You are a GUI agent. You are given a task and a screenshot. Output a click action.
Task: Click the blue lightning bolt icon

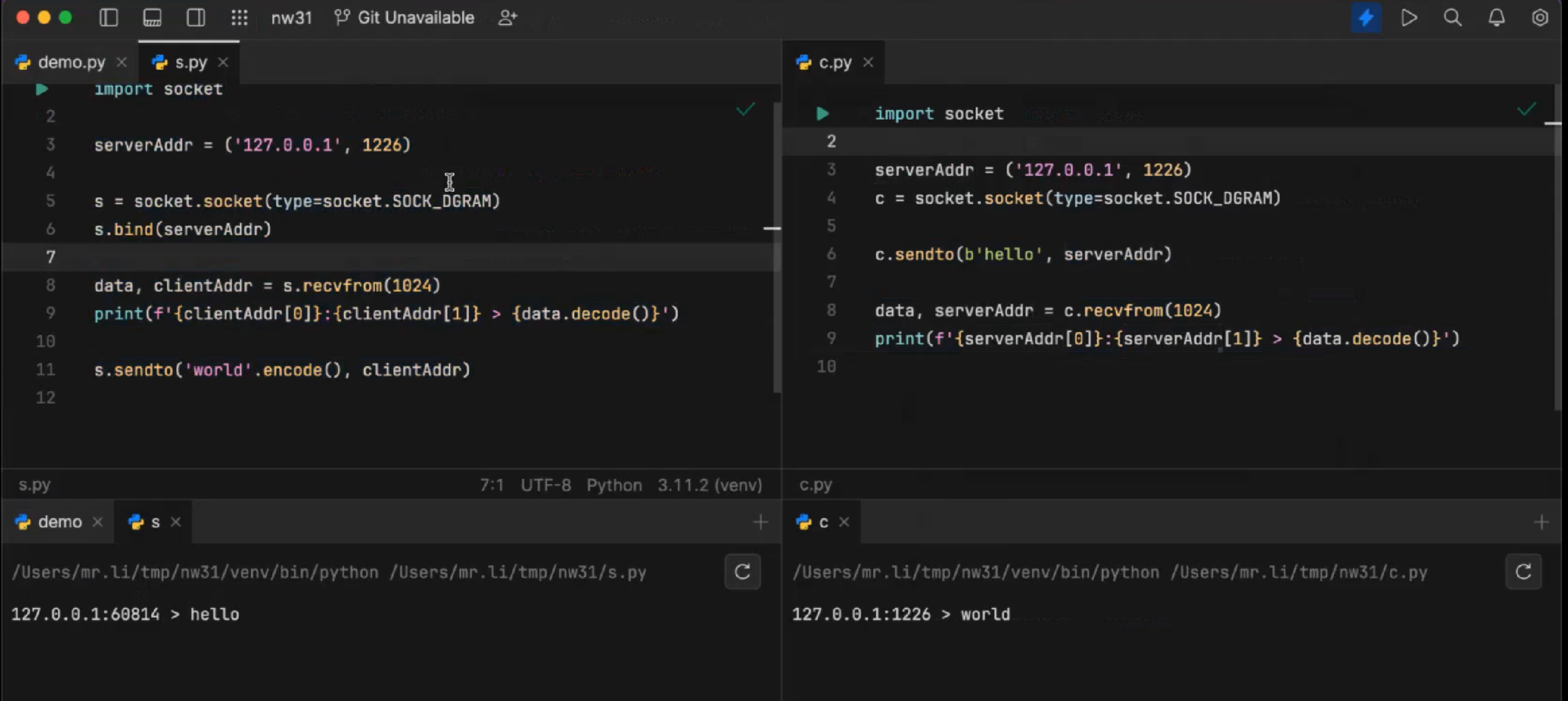pos(1366,18)
